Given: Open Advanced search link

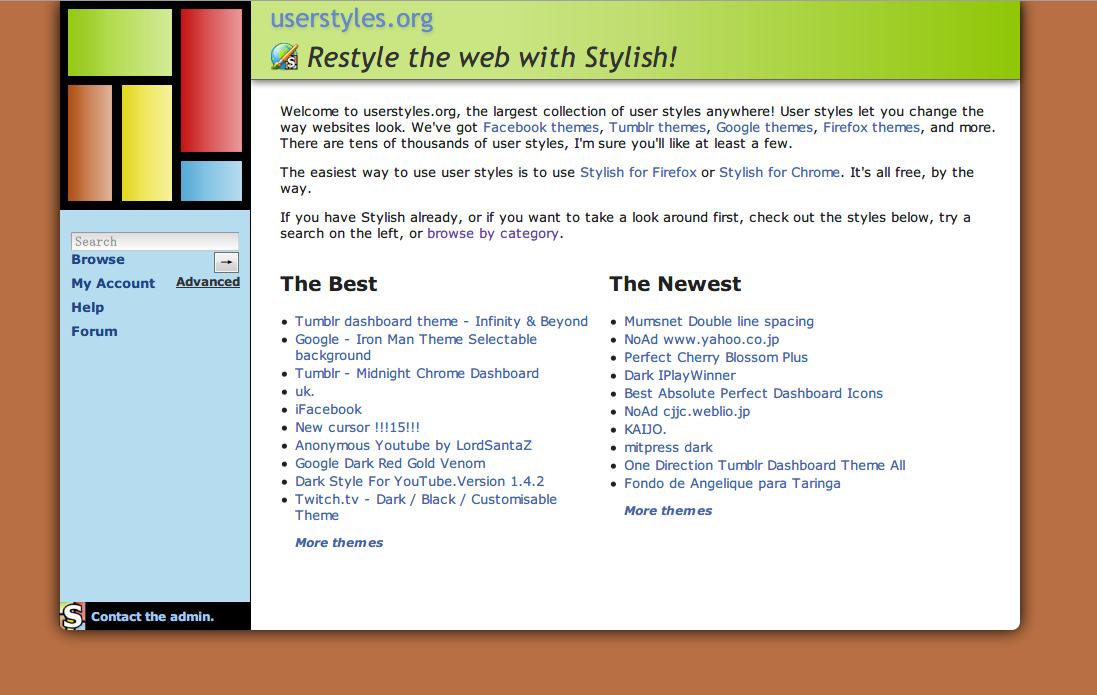Looking at the screenshot, I should tap(208, 281).
